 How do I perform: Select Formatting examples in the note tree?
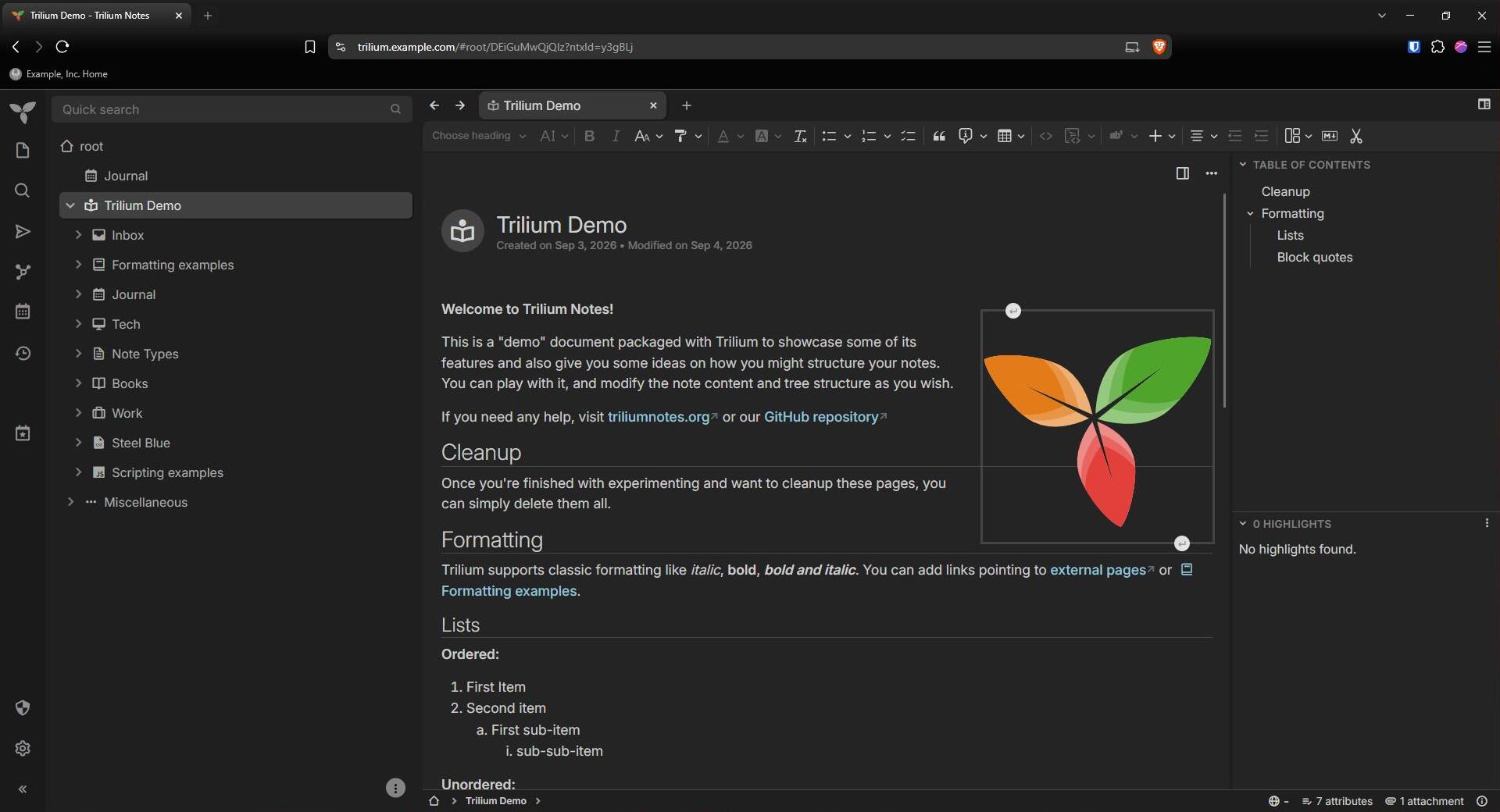click(x=173, y=265)
